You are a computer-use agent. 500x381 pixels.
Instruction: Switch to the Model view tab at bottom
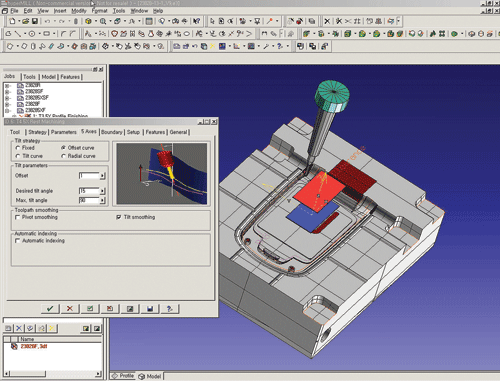pyautogui.click(x=150, y=376)
